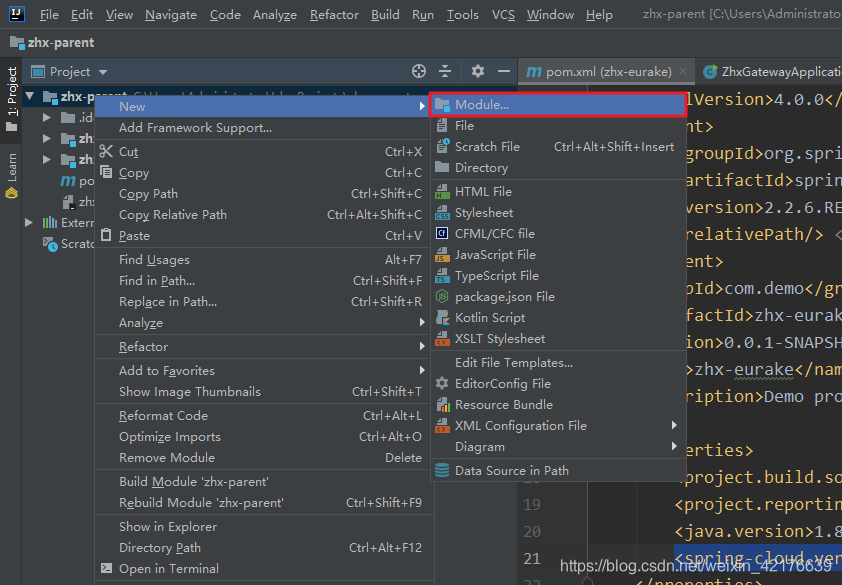This screenshot has height=585, width=842.
Task: Click Copy in the context menu
Action: (x=263, y=173)
